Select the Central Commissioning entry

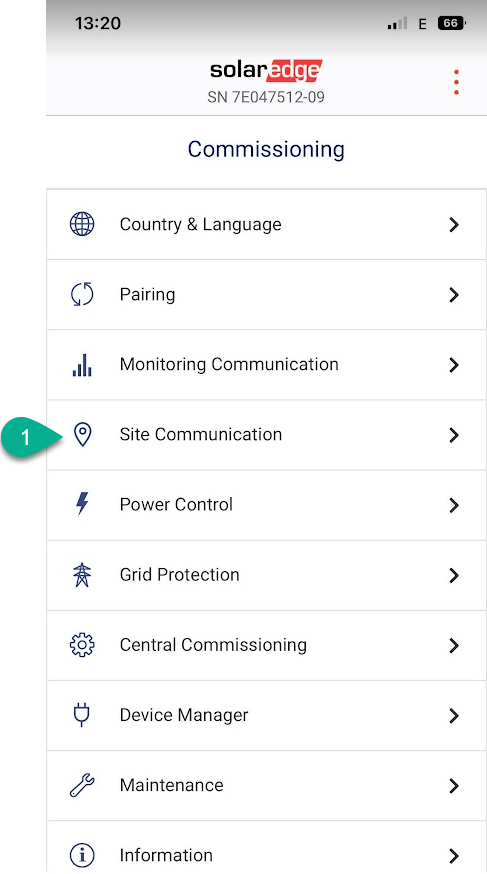point(266,645)
